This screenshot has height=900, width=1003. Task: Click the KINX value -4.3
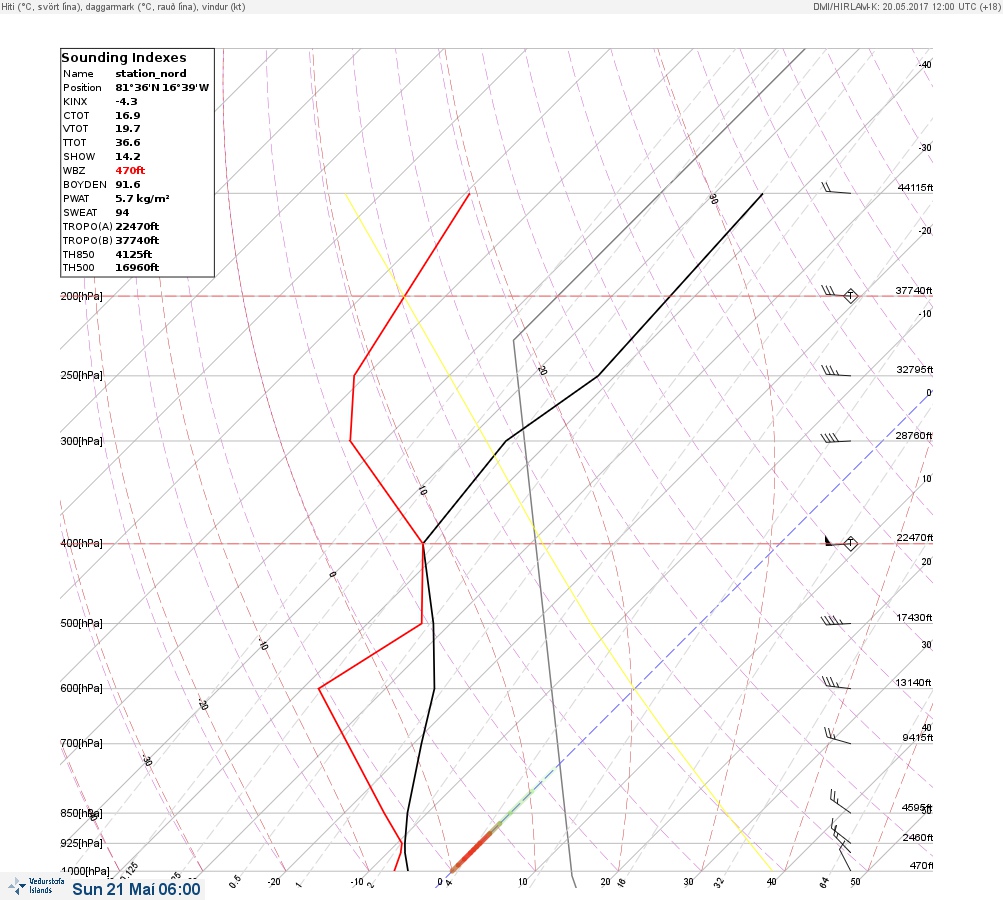coord(126,102)
